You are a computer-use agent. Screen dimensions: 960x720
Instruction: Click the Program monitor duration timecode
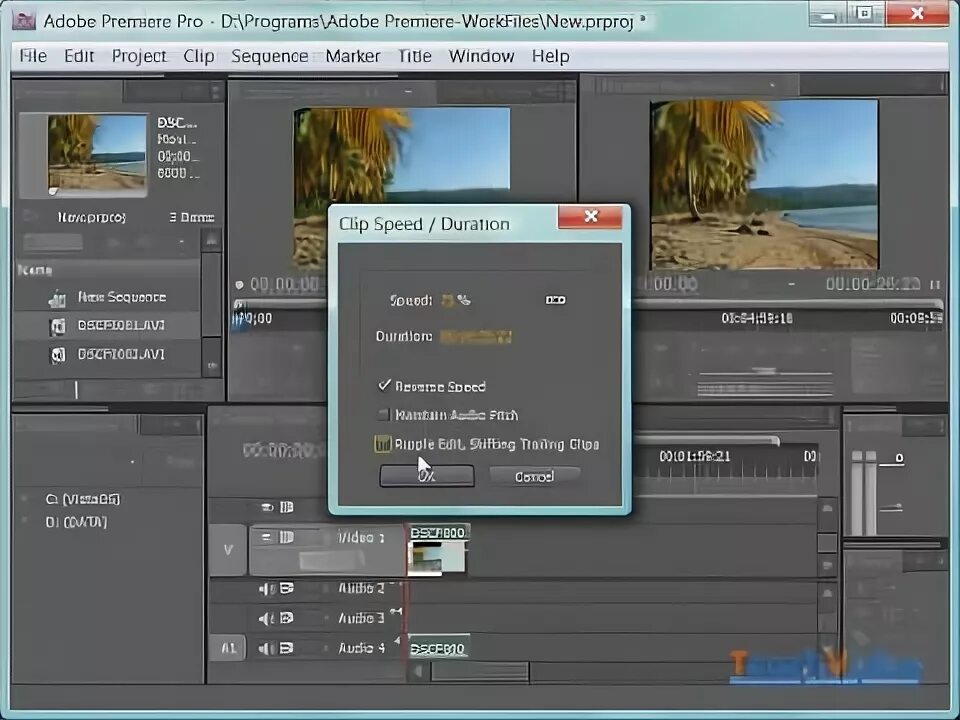tap(873, 283)
